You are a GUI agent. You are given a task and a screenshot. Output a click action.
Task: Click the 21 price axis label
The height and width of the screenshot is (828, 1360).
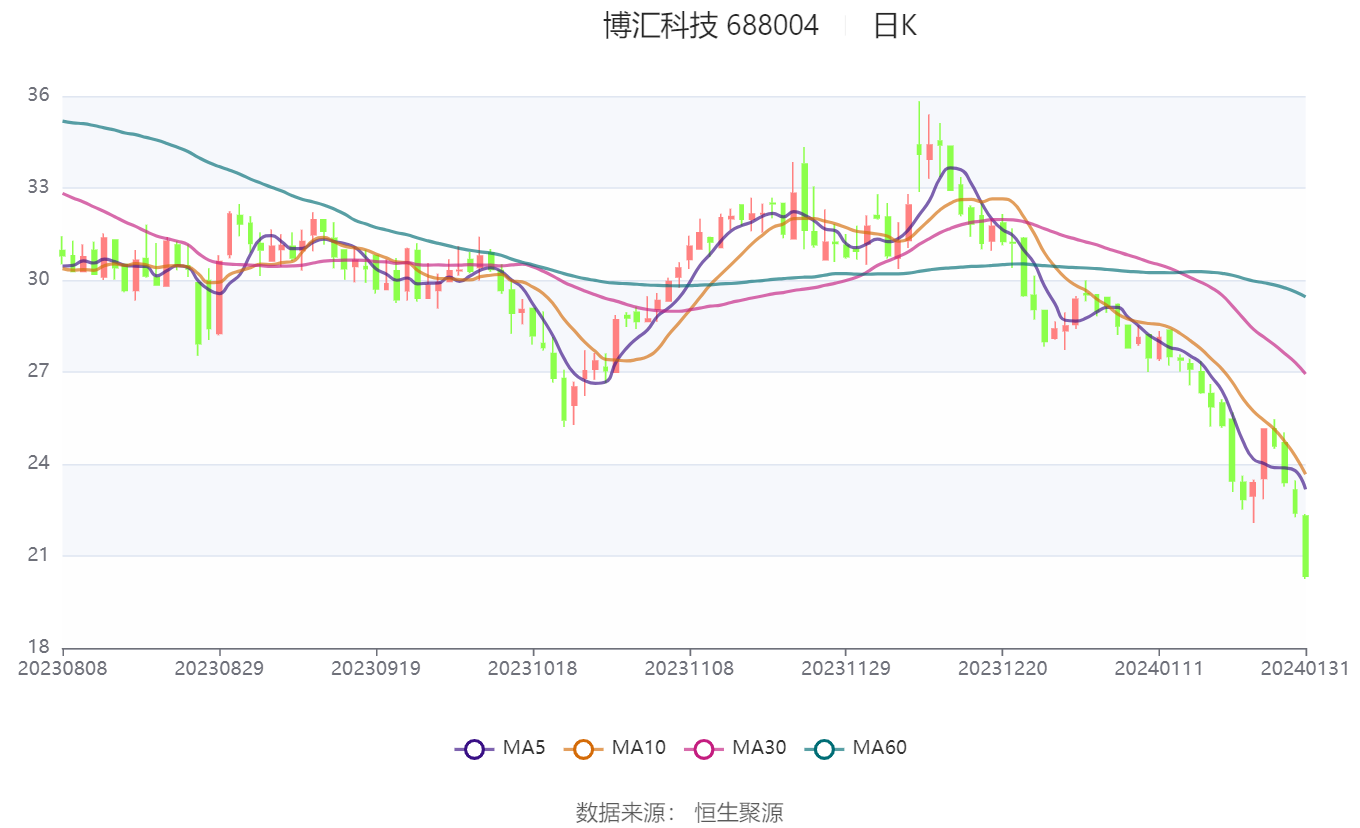pyautogui.click(x=38, y=555)
